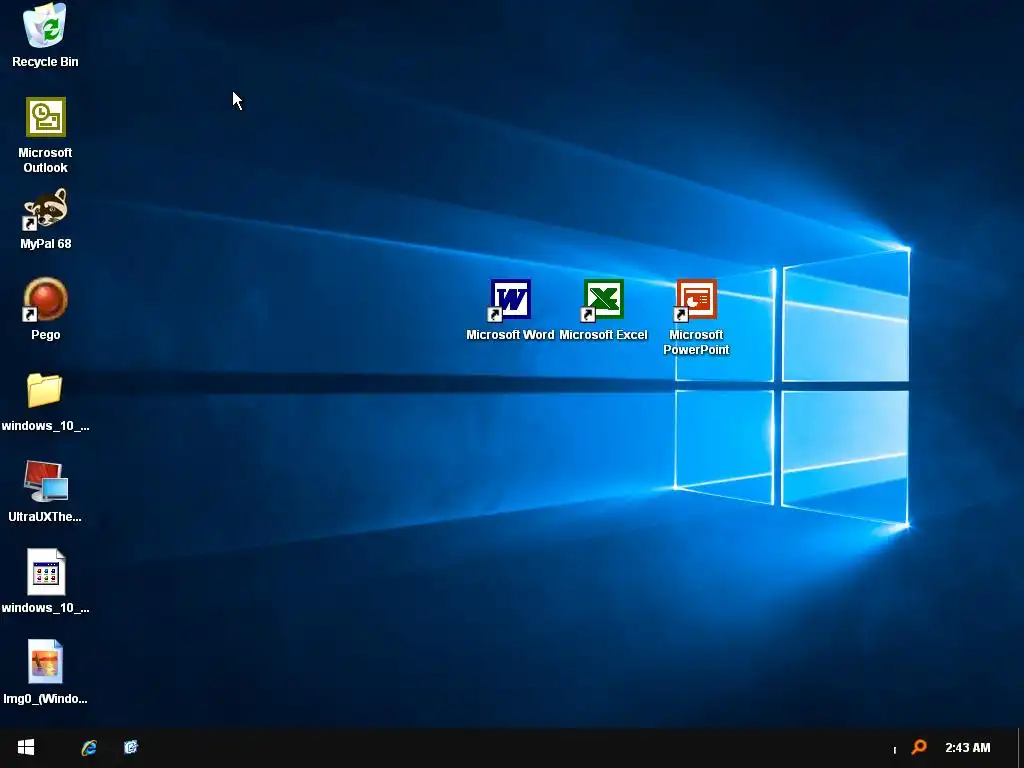Screen dimensions: 1024x768
Task: Click the orange magnifier tray icon
Action: [919, 747]
